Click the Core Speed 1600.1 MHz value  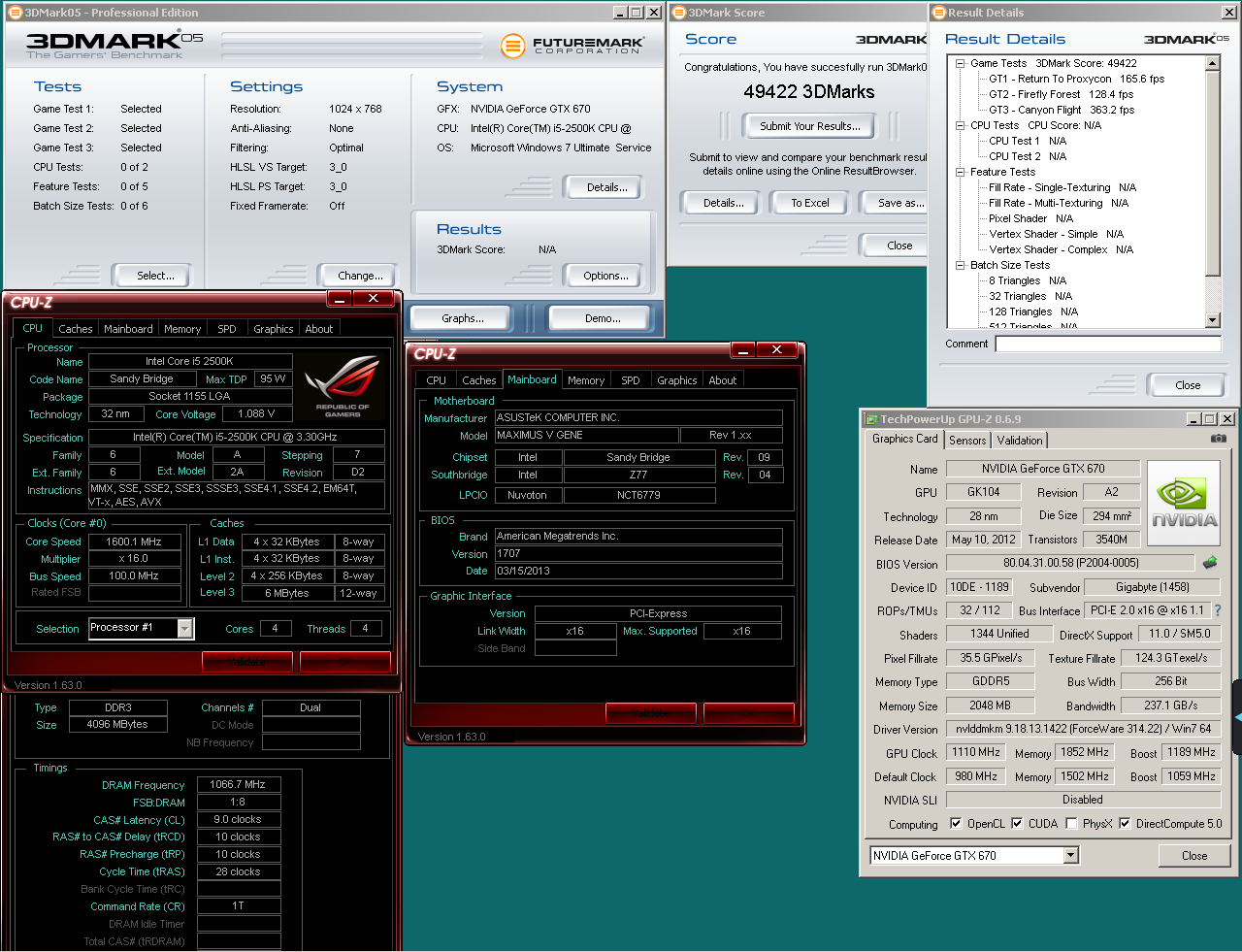[134, 542]
